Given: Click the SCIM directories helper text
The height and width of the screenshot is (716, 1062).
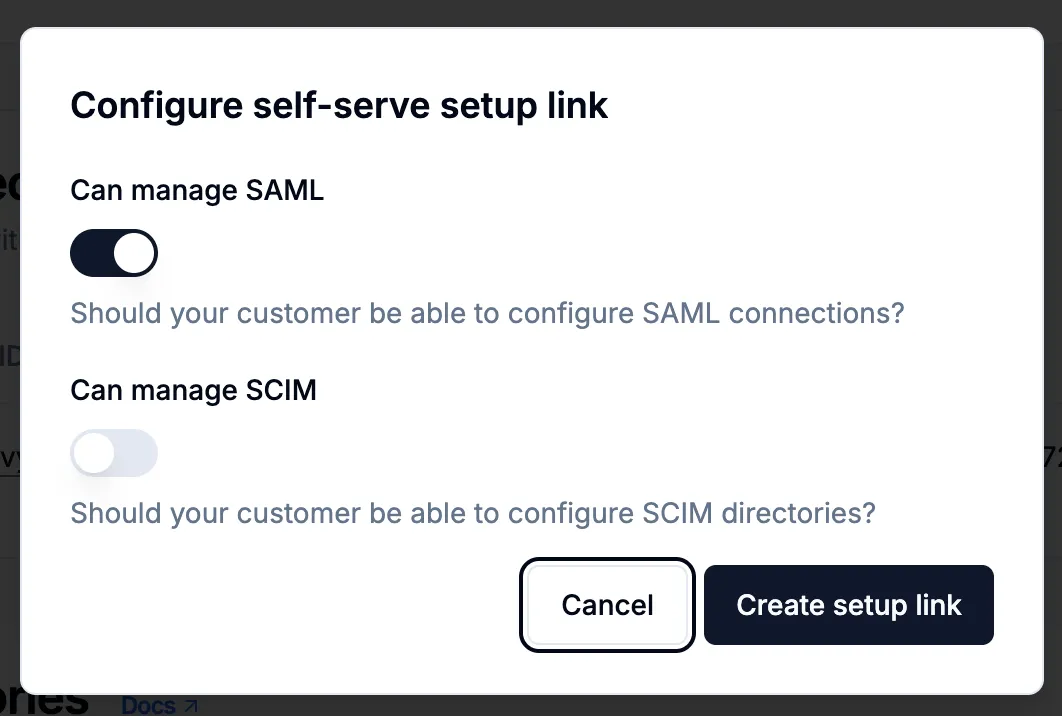Looking at the screenshot, I should (x=473, y=513).
